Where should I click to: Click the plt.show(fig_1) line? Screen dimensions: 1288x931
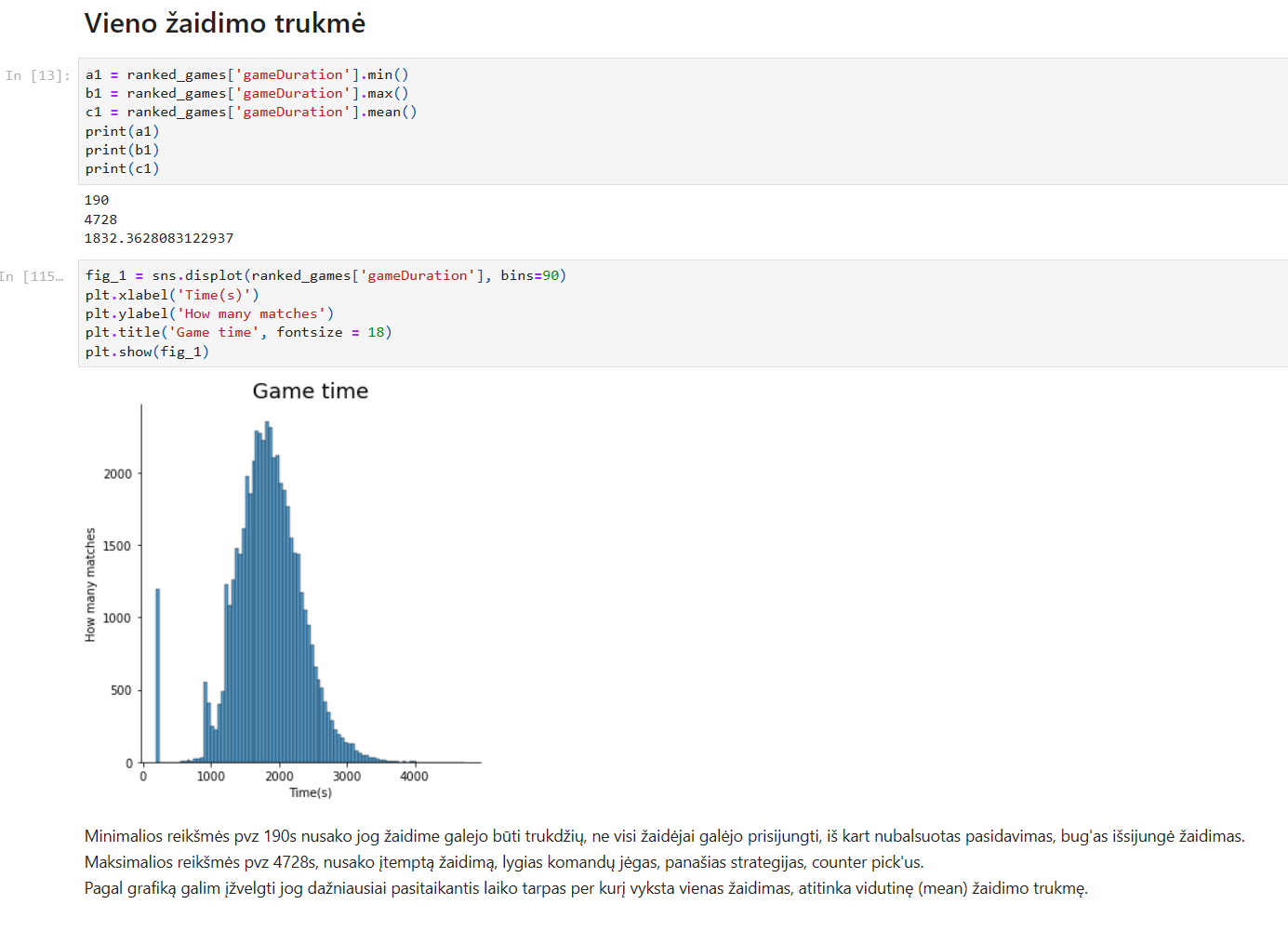147,352
